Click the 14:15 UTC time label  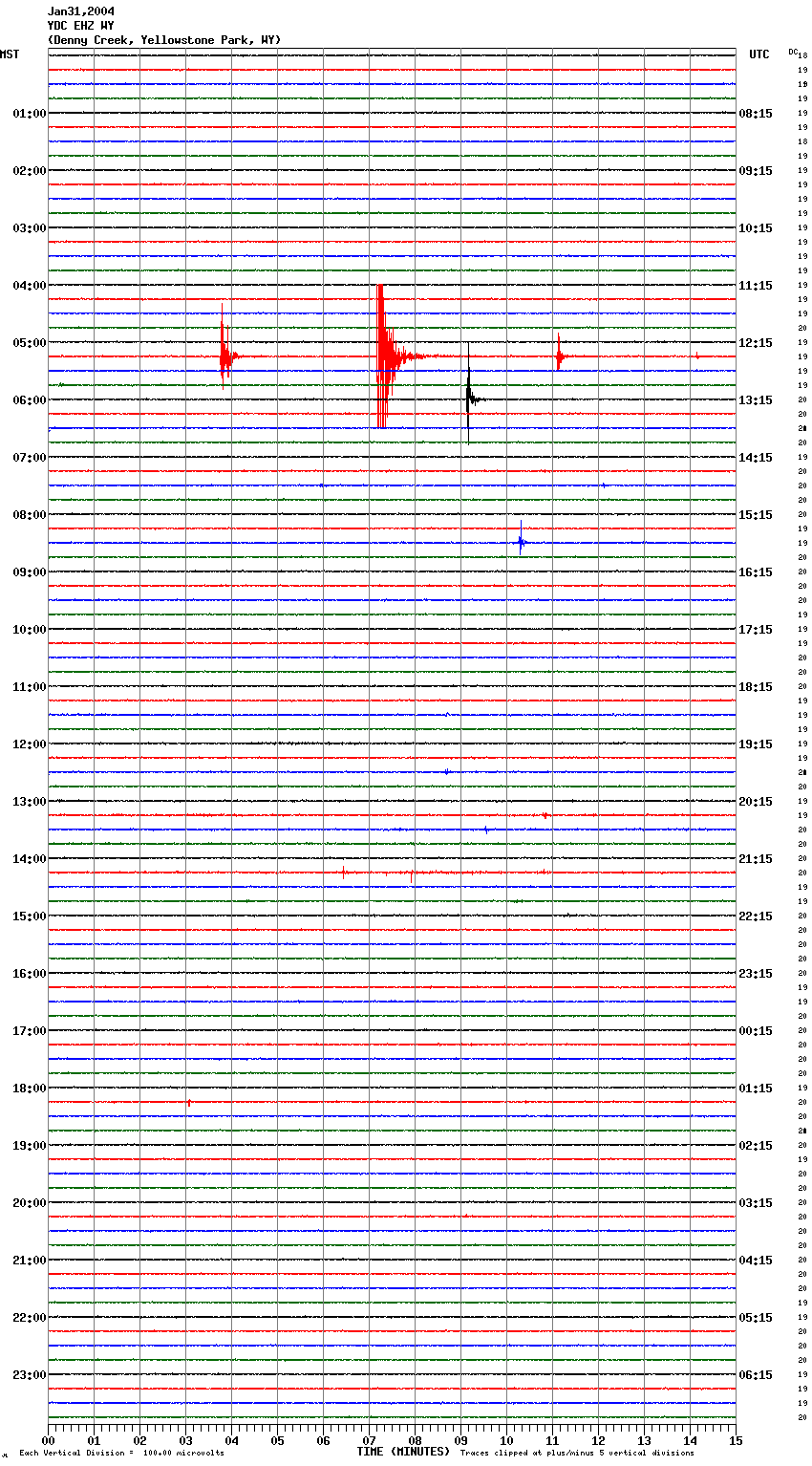pos(756,458)
